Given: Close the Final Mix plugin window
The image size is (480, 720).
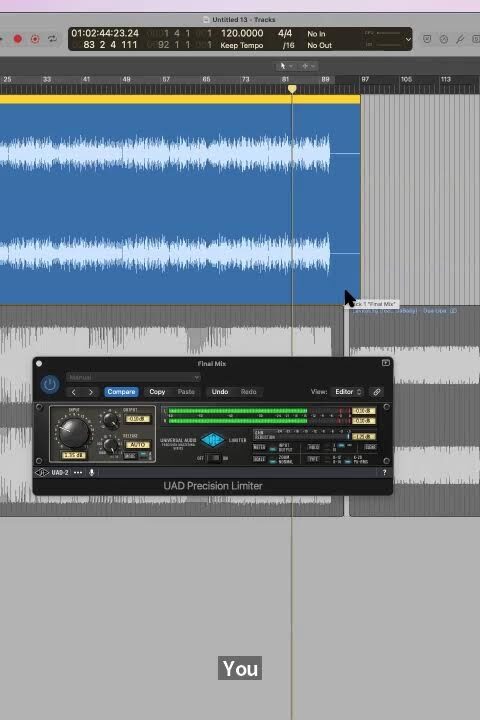Looking at the screenshot, I should pyautogui.click(x=39, y=364).
